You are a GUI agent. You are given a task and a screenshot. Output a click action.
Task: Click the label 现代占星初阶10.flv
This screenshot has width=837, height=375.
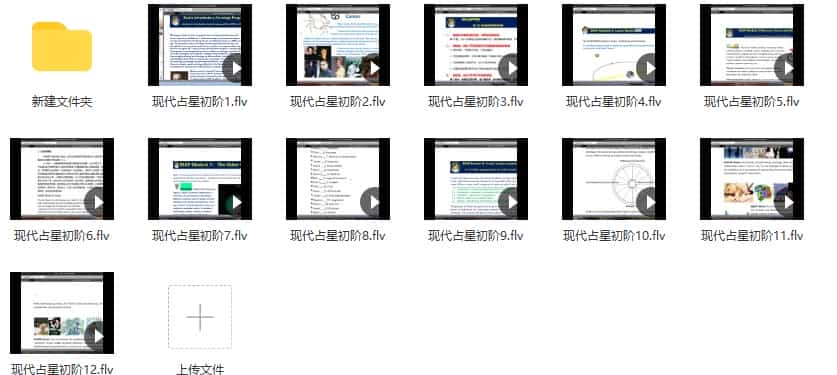pyautogui.click(x=614, y=235)
